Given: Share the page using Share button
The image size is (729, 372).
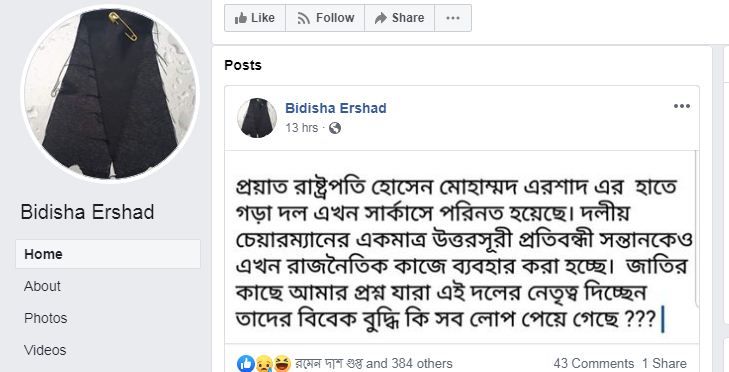Looking at the screenshot, I should click(399, 18).
